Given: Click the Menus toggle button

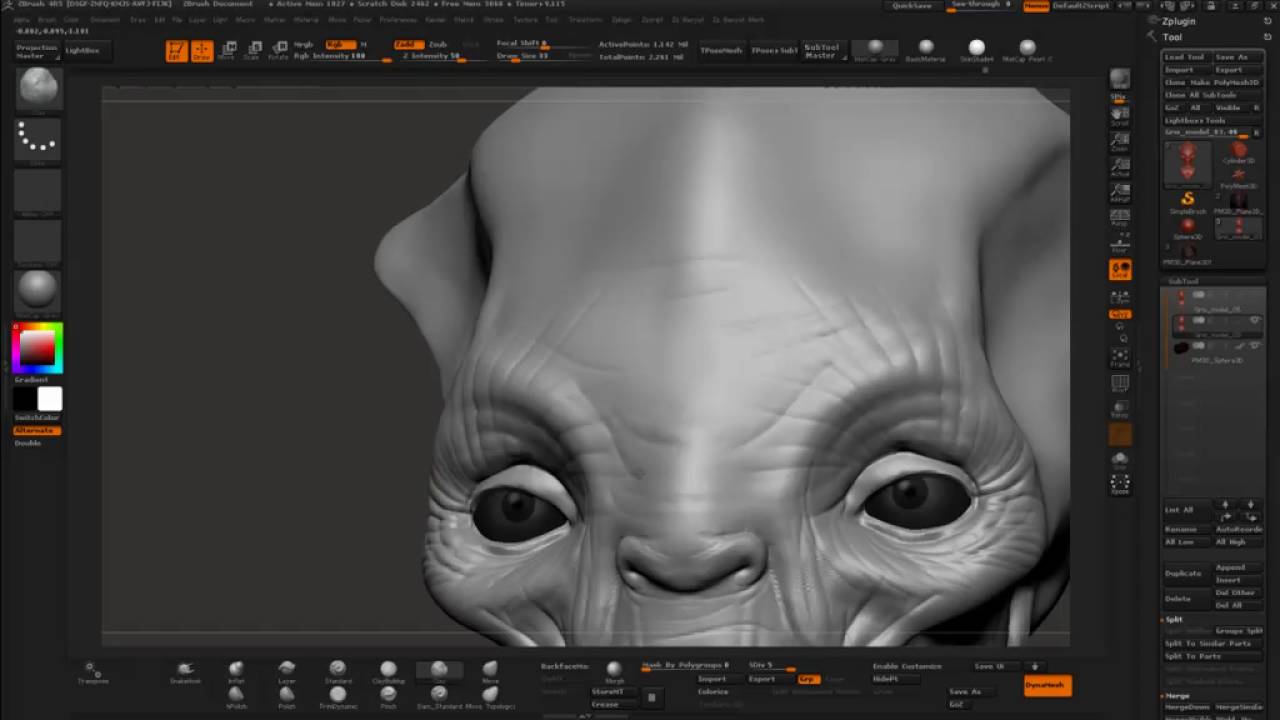Looking at the screenshot, I should point(1036,6).
